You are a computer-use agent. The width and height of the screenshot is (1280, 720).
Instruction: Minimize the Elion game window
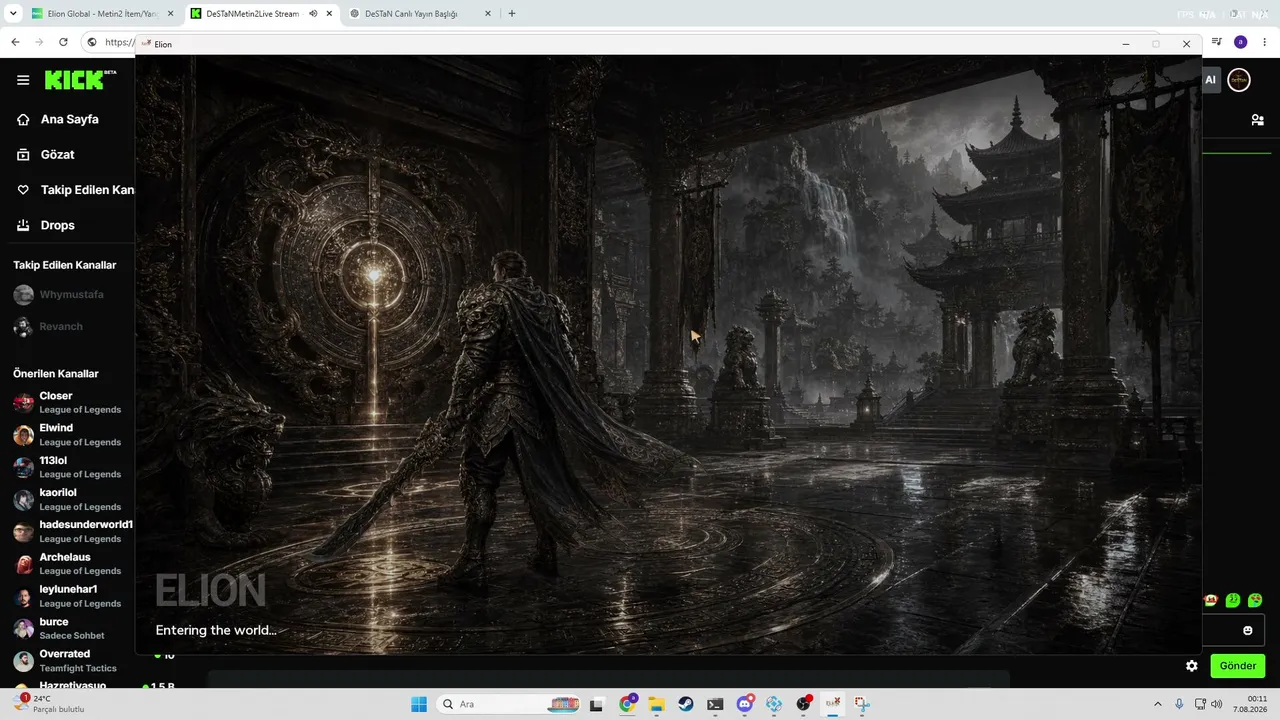[x=1126, y=44]
